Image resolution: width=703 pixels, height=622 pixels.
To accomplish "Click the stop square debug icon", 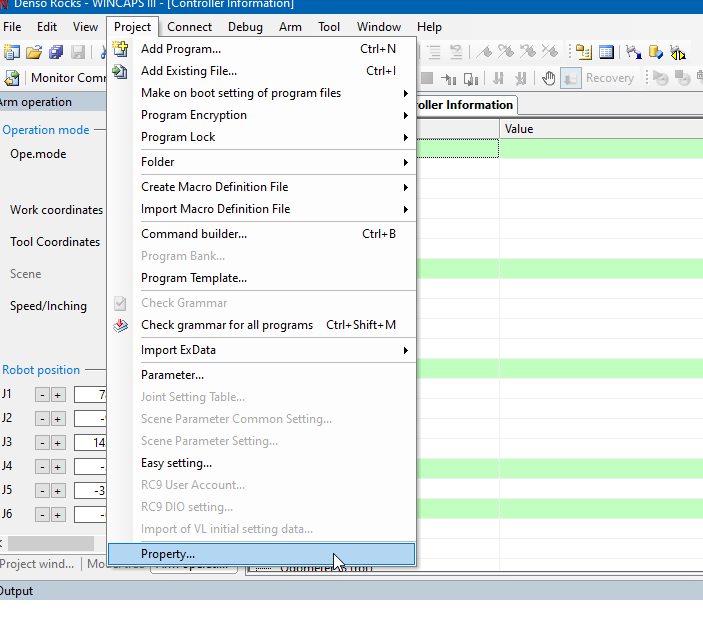I will click(427, 78).
